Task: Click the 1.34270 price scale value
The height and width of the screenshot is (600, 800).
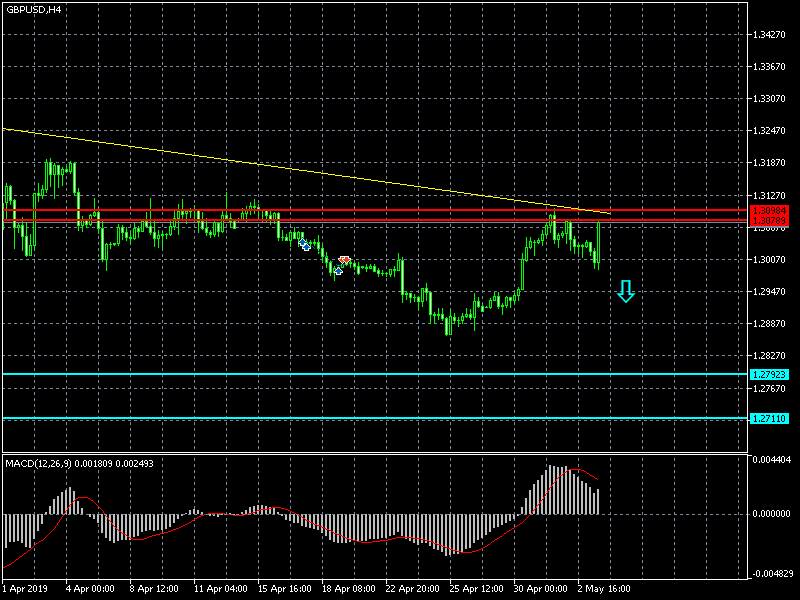Action: click(x=769, y=35)
